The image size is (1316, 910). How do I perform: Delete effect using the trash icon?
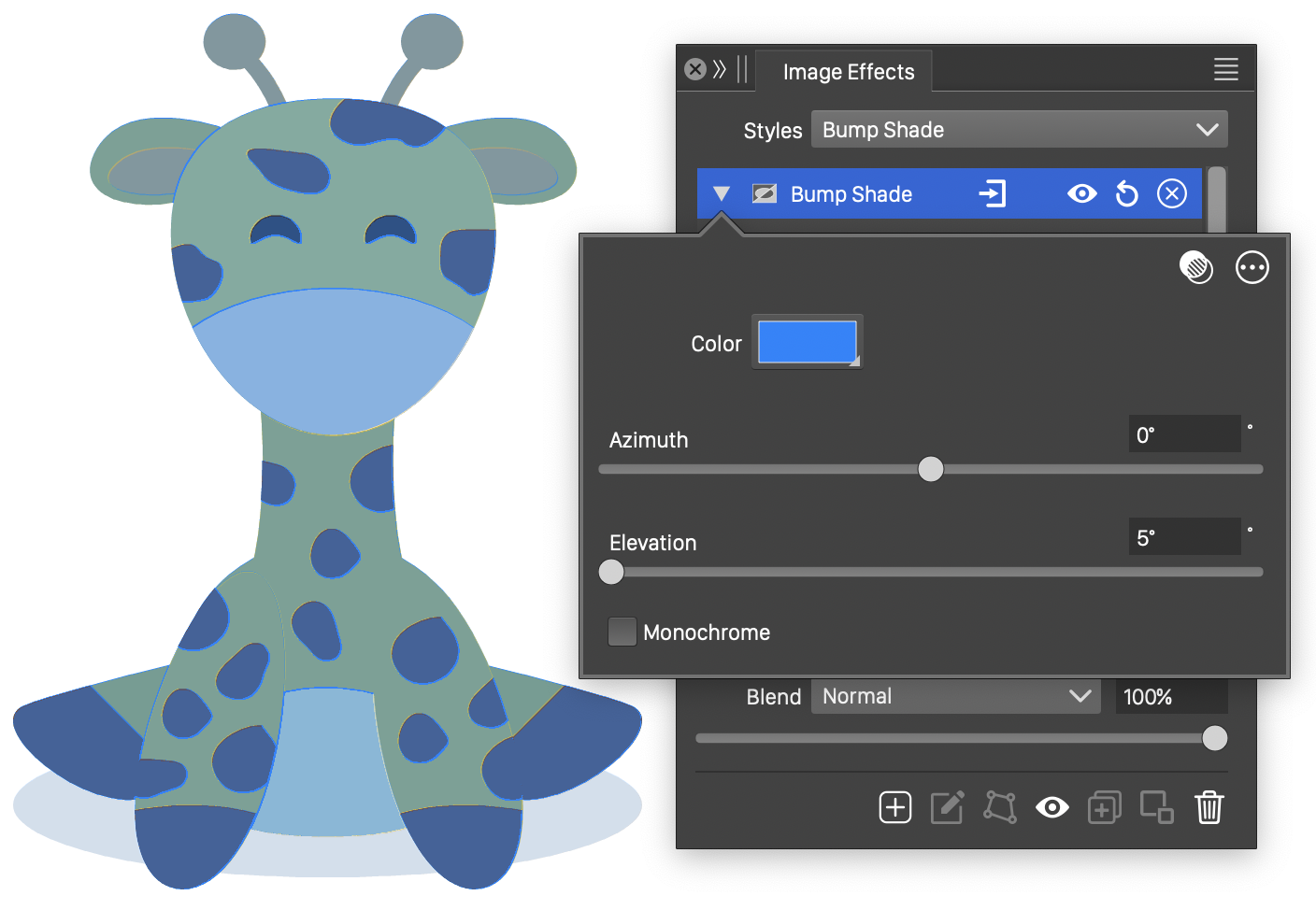(x=1209, y=807)
